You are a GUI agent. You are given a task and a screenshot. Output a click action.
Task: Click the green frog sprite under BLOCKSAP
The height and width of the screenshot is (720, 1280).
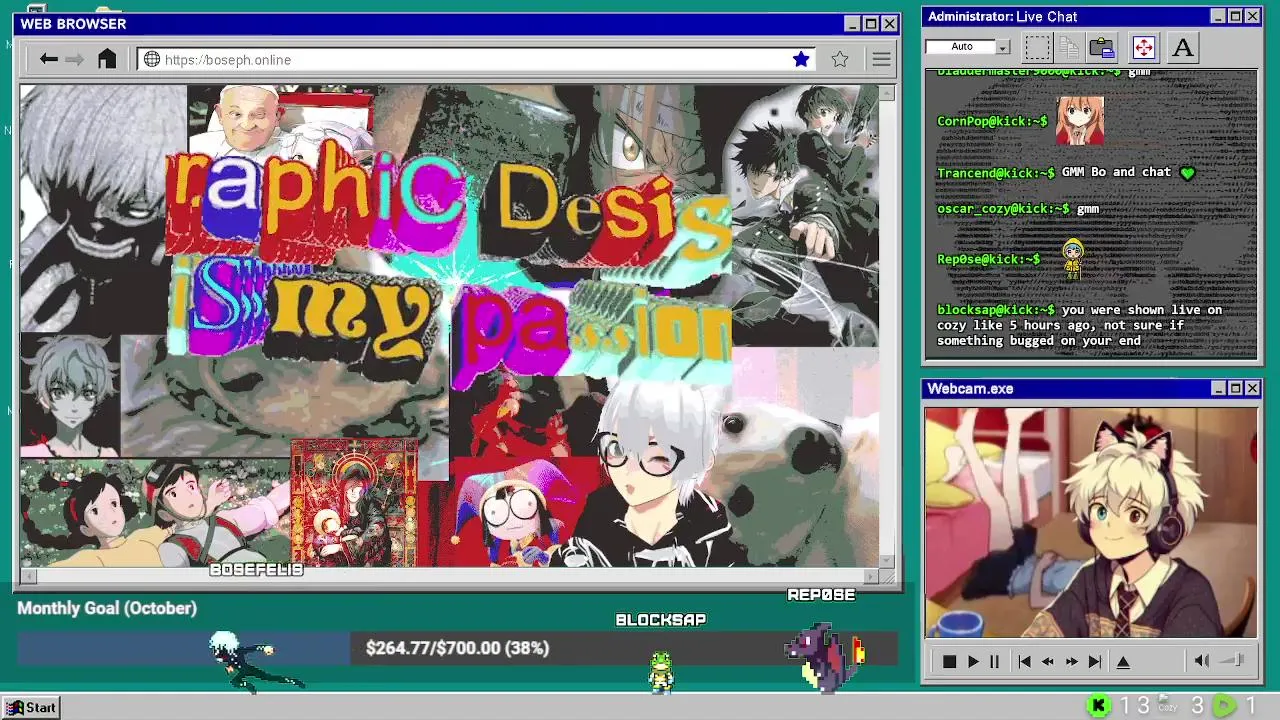pyautogui.click(x=661, y=671)
